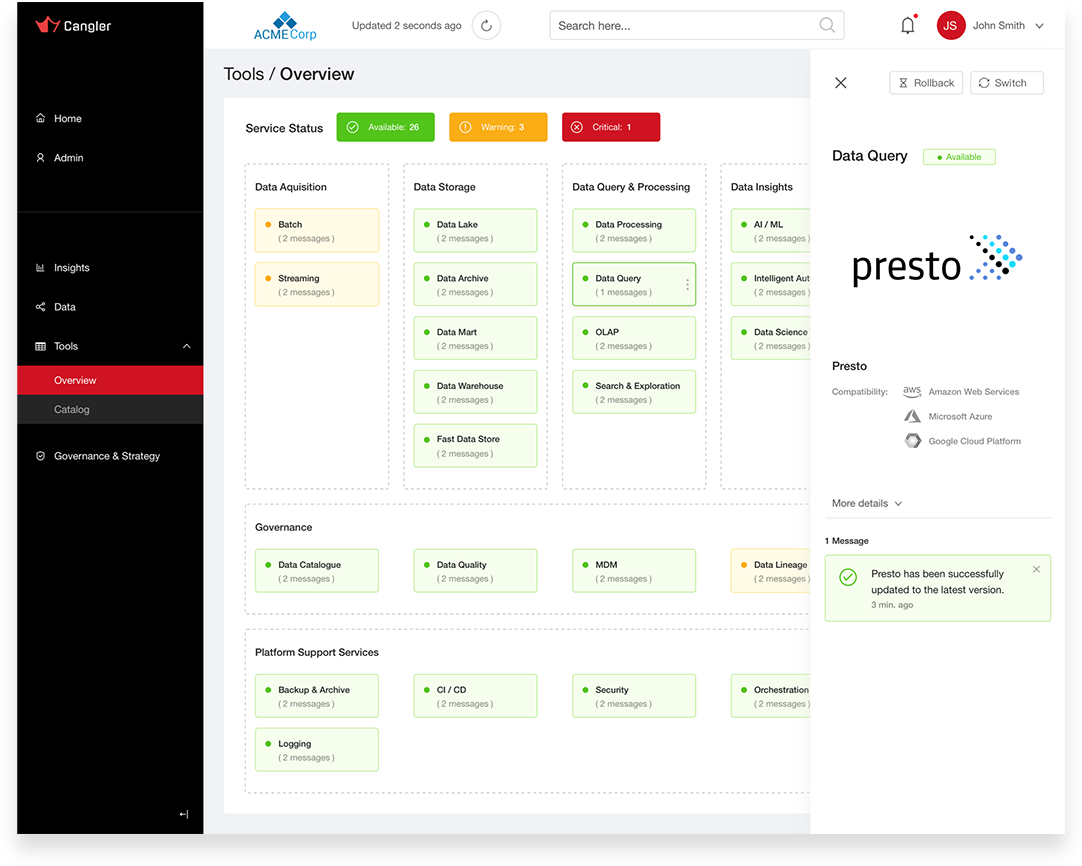Select Overview submenu item
This screenshot has height=866, width=1082.
pyautogui.click(x=110, y=380)
